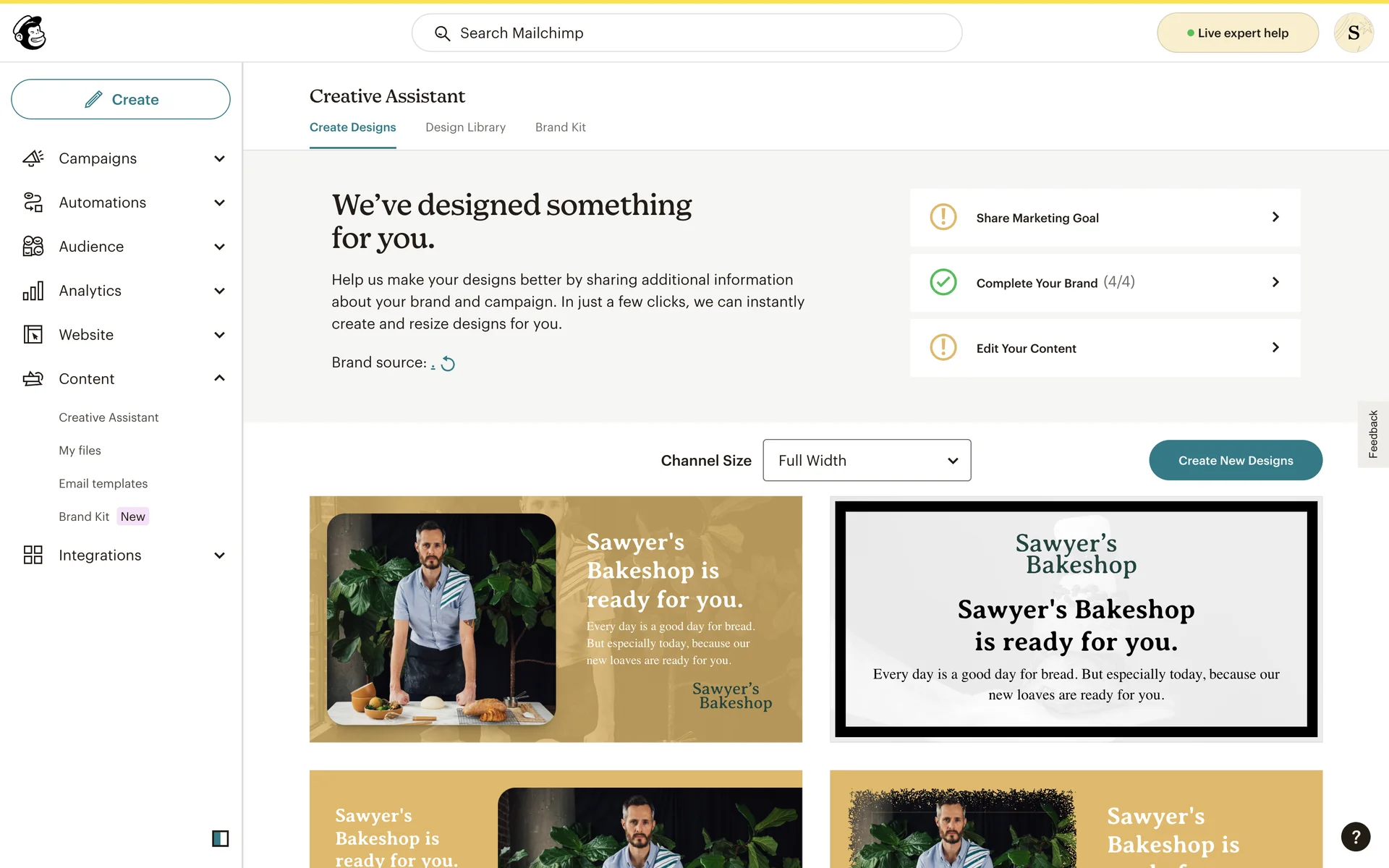Refresh the brand source icon
The width and height of the screenshot is (1389, 868).
click(448, 364)
